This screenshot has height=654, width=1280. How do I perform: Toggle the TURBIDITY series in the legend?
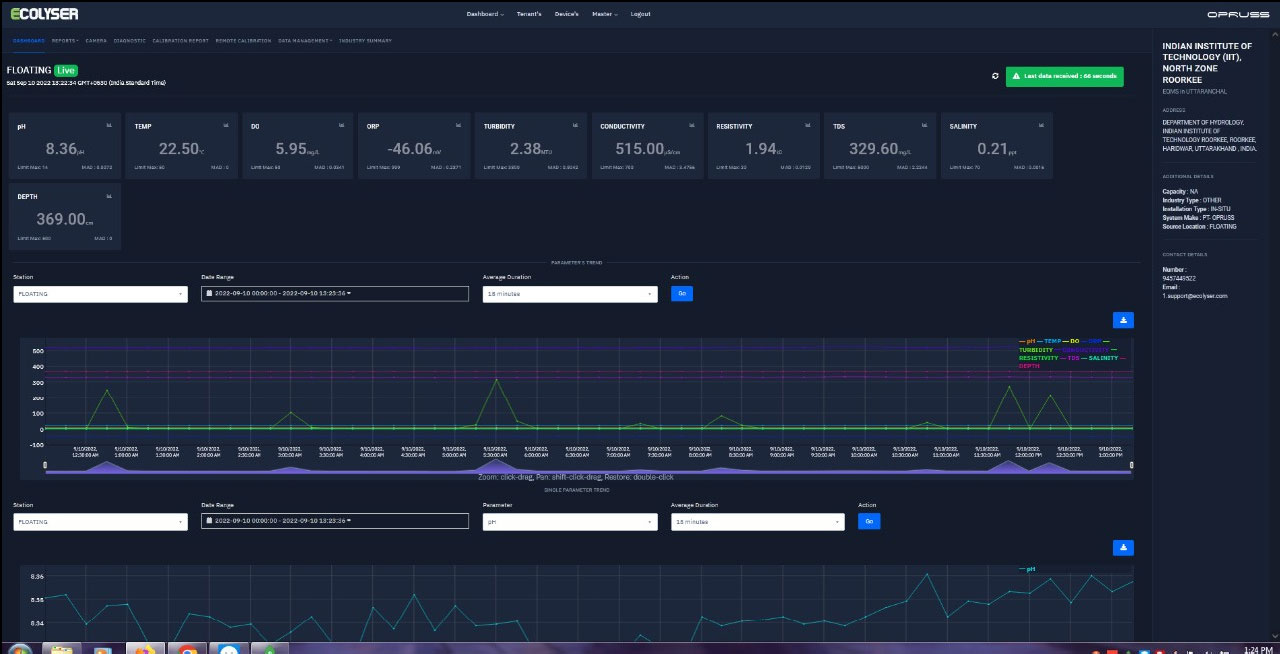point(1035,350)
